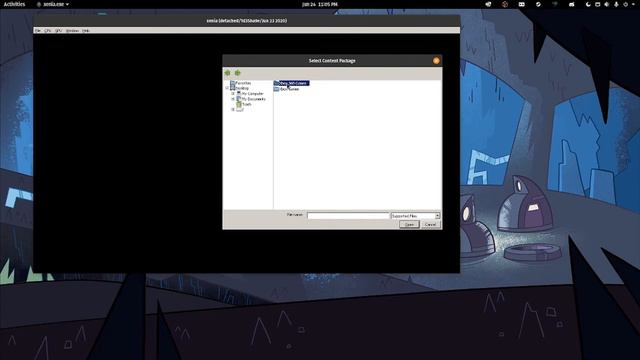640x360 pixels.
Task: Click the Trash bin icon in tree
Action: click(239, 104)
